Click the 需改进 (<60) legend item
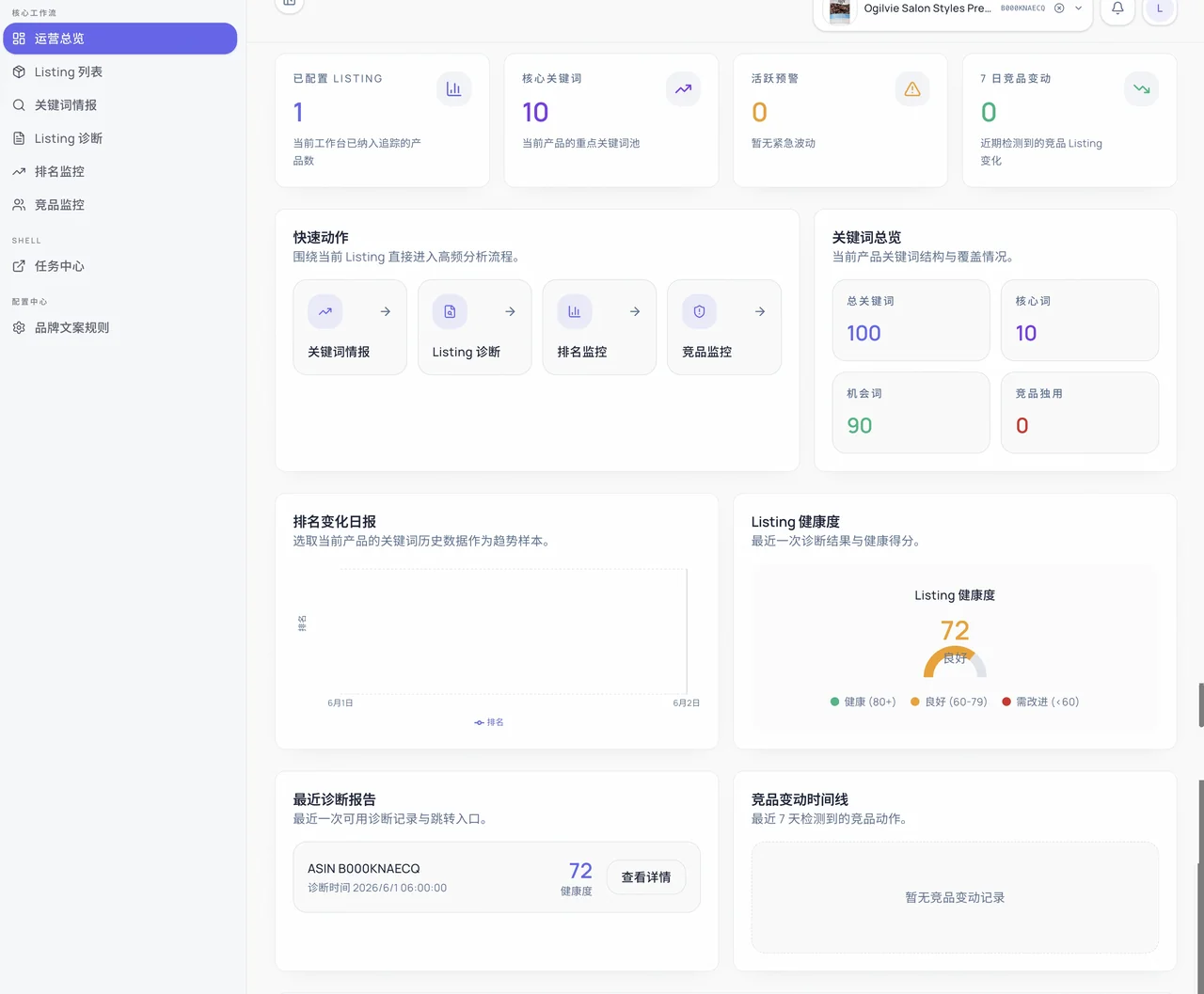The image size is (1204, 994). 1040,702
